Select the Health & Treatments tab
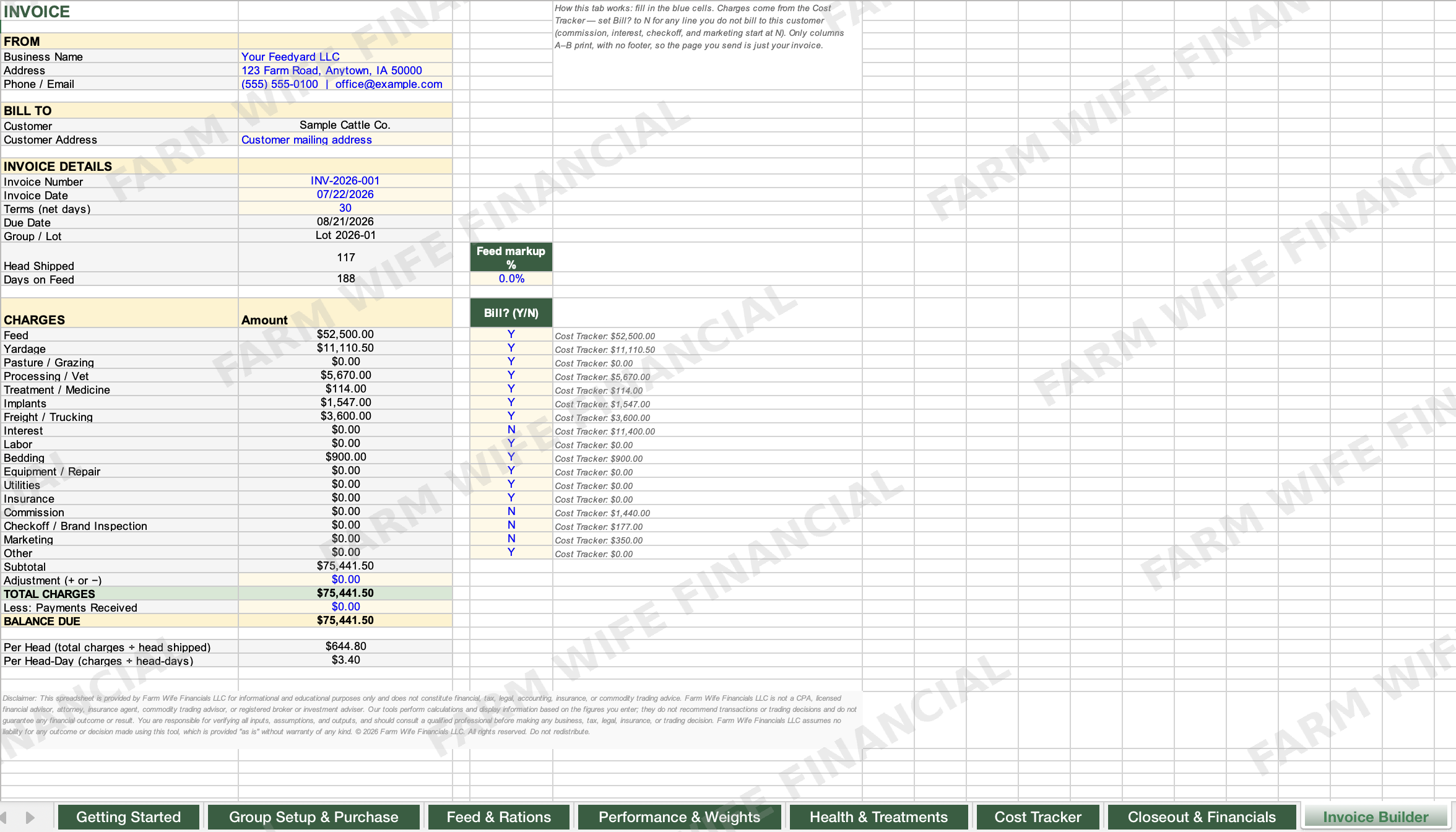This screenshot has width=1456, height=832. pos(878,817)
